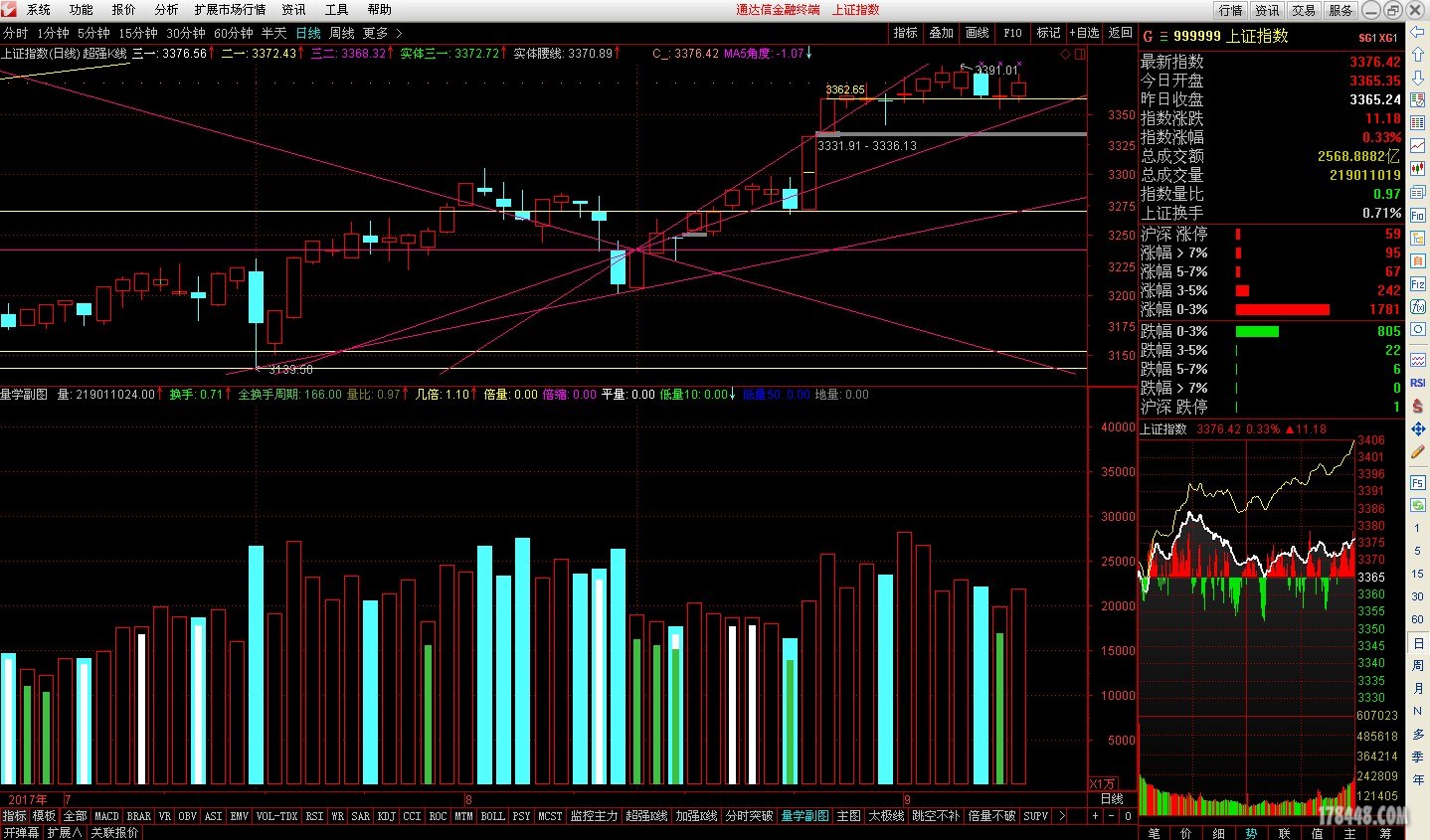Open the quote list icon in sidebar
Image resolution: width=1430 pixels, height=840 pixels.
1418,101
